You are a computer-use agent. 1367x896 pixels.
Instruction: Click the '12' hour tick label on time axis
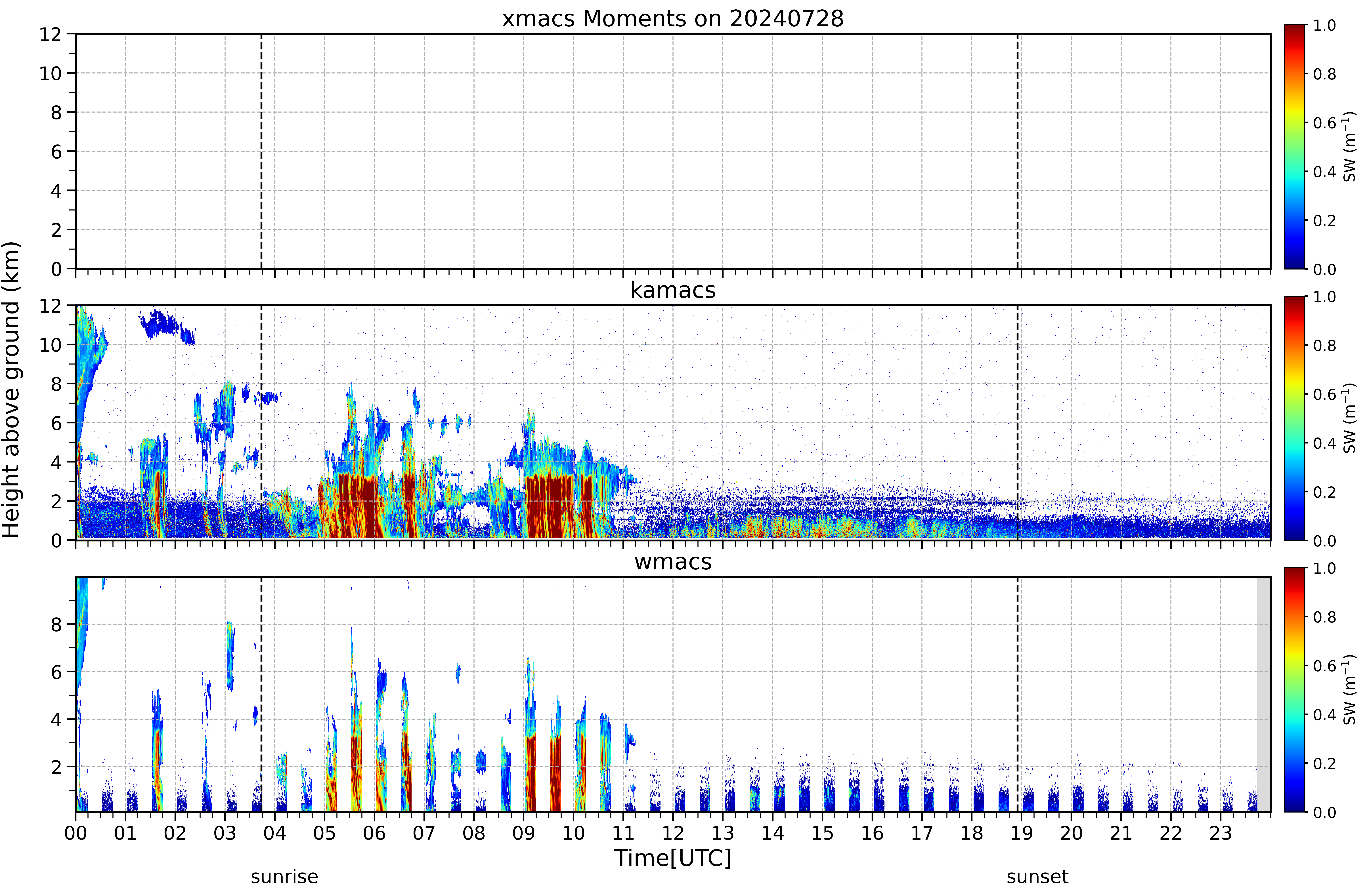pos(673,833)
